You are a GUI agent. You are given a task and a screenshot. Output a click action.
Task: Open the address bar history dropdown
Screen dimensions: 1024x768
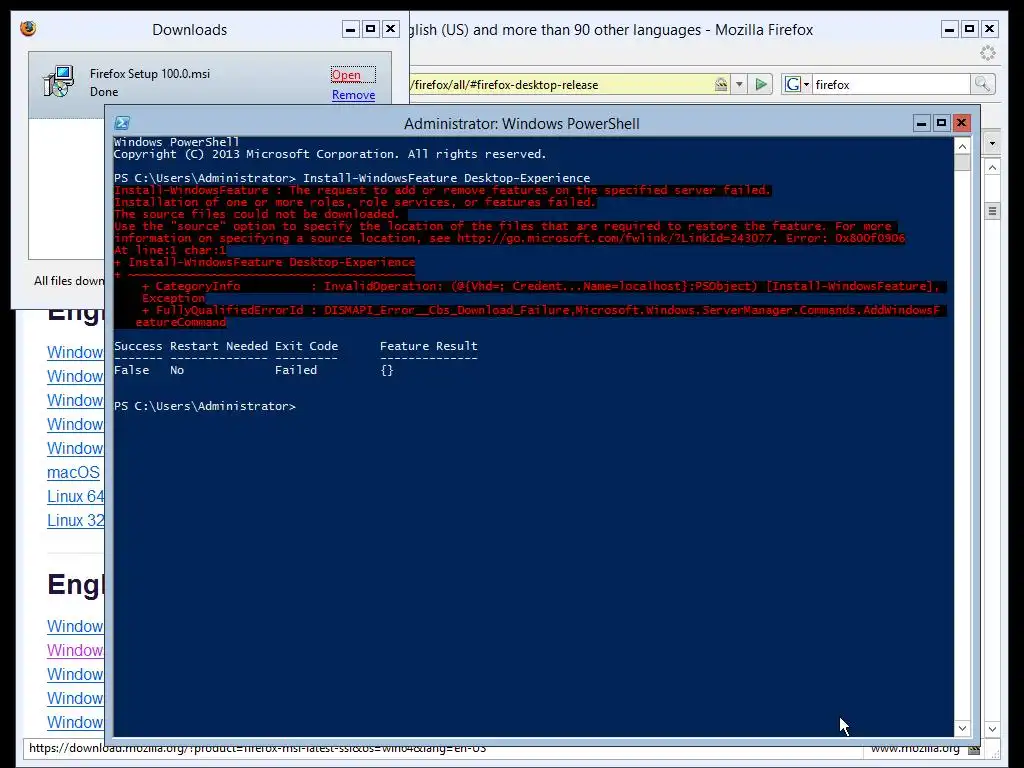[x=739, y=84]
